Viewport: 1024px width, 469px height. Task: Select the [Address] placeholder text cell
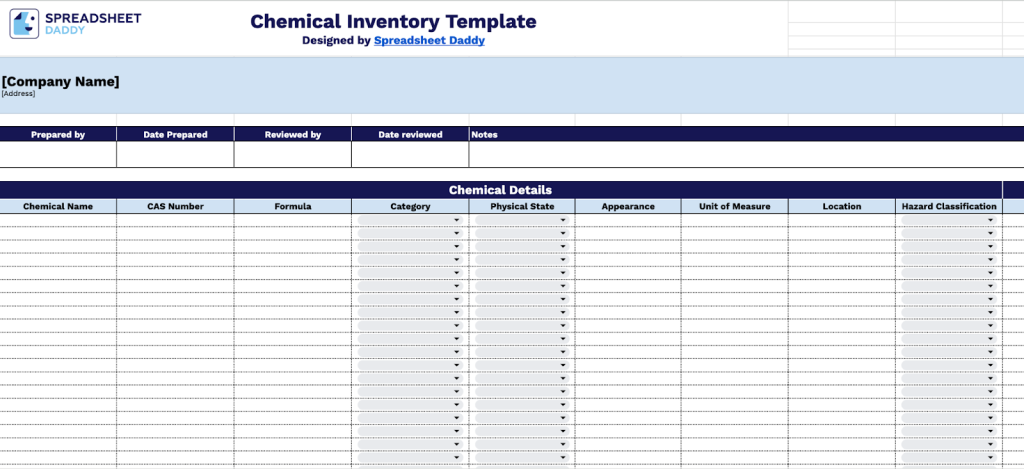tap(18, 93)
